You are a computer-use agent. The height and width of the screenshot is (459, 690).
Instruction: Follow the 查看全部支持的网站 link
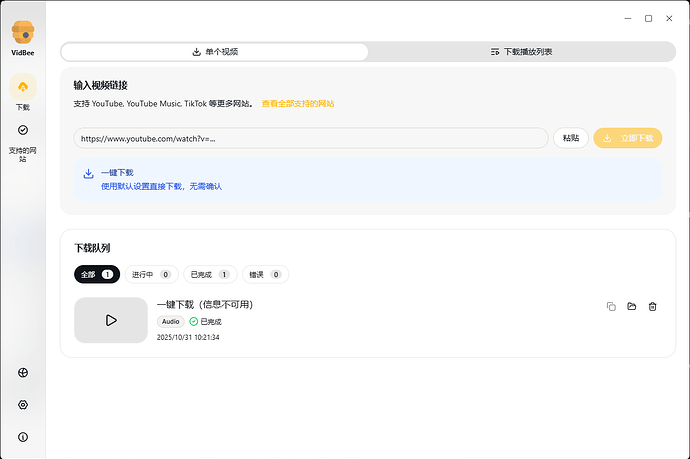(x=298, y=103)
